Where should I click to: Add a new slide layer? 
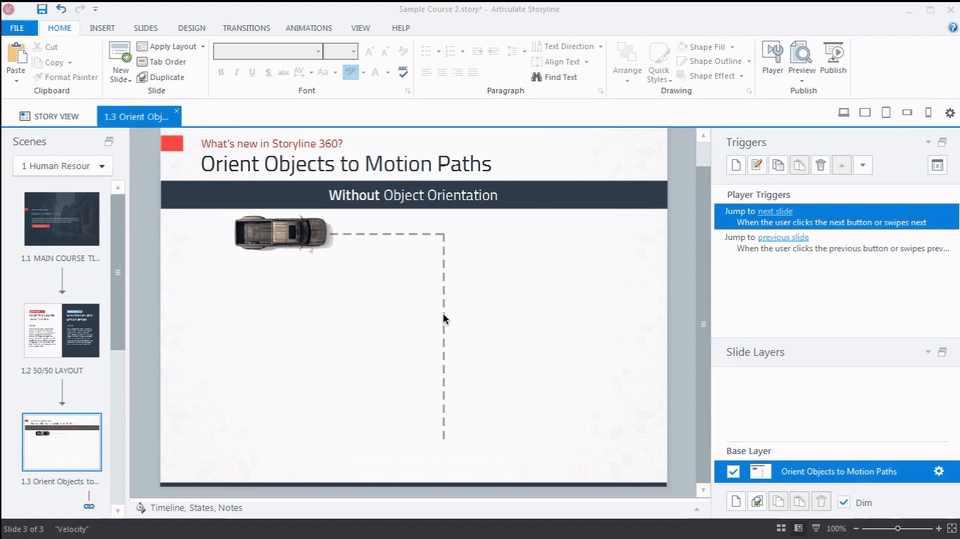[736, 502]
